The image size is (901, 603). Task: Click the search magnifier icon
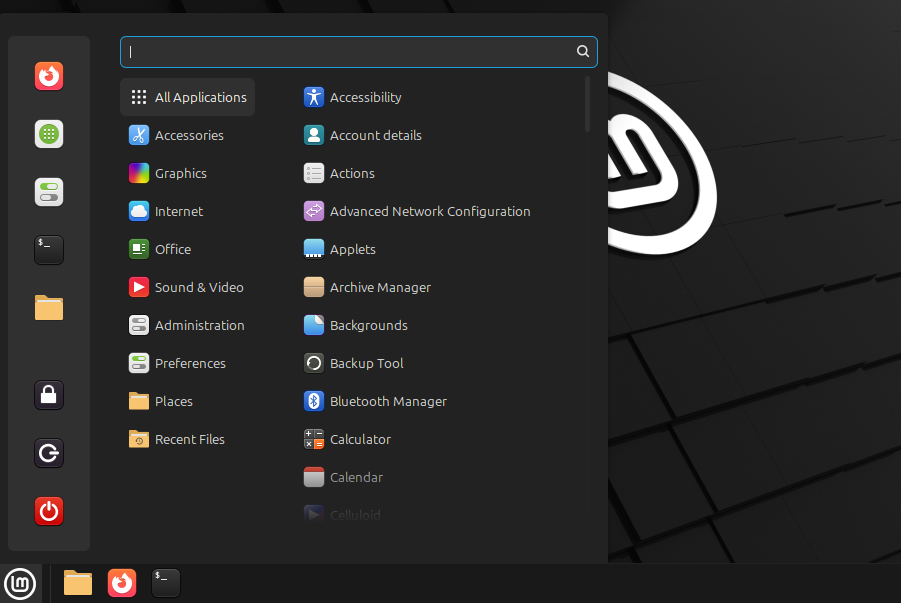tap(583, 51)
